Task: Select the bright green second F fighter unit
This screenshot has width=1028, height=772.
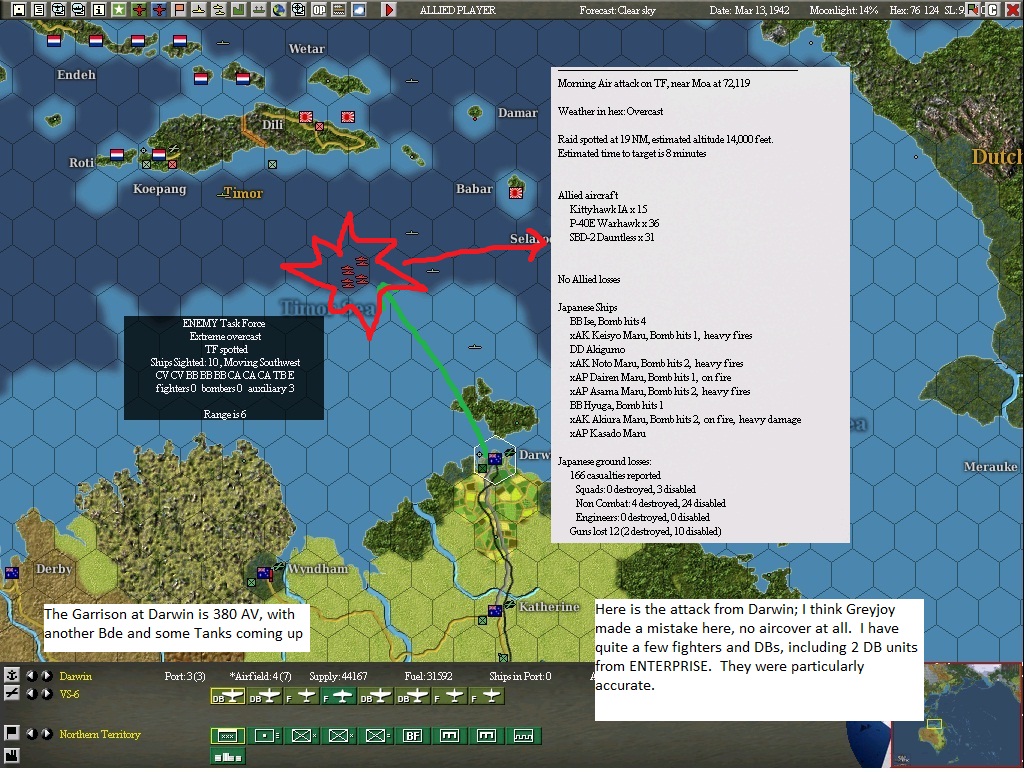Action: (338, 697)
